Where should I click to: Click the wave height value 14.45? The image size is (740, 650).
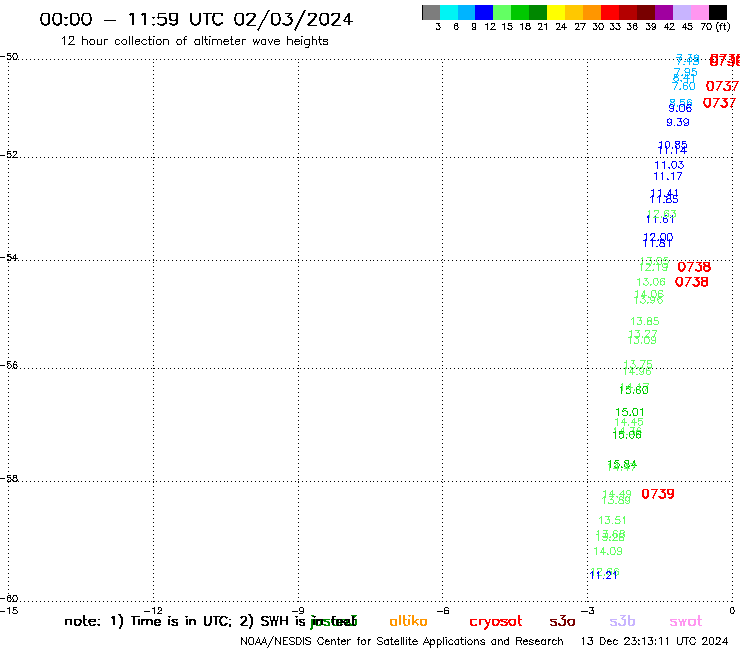(x=629, y=422)
